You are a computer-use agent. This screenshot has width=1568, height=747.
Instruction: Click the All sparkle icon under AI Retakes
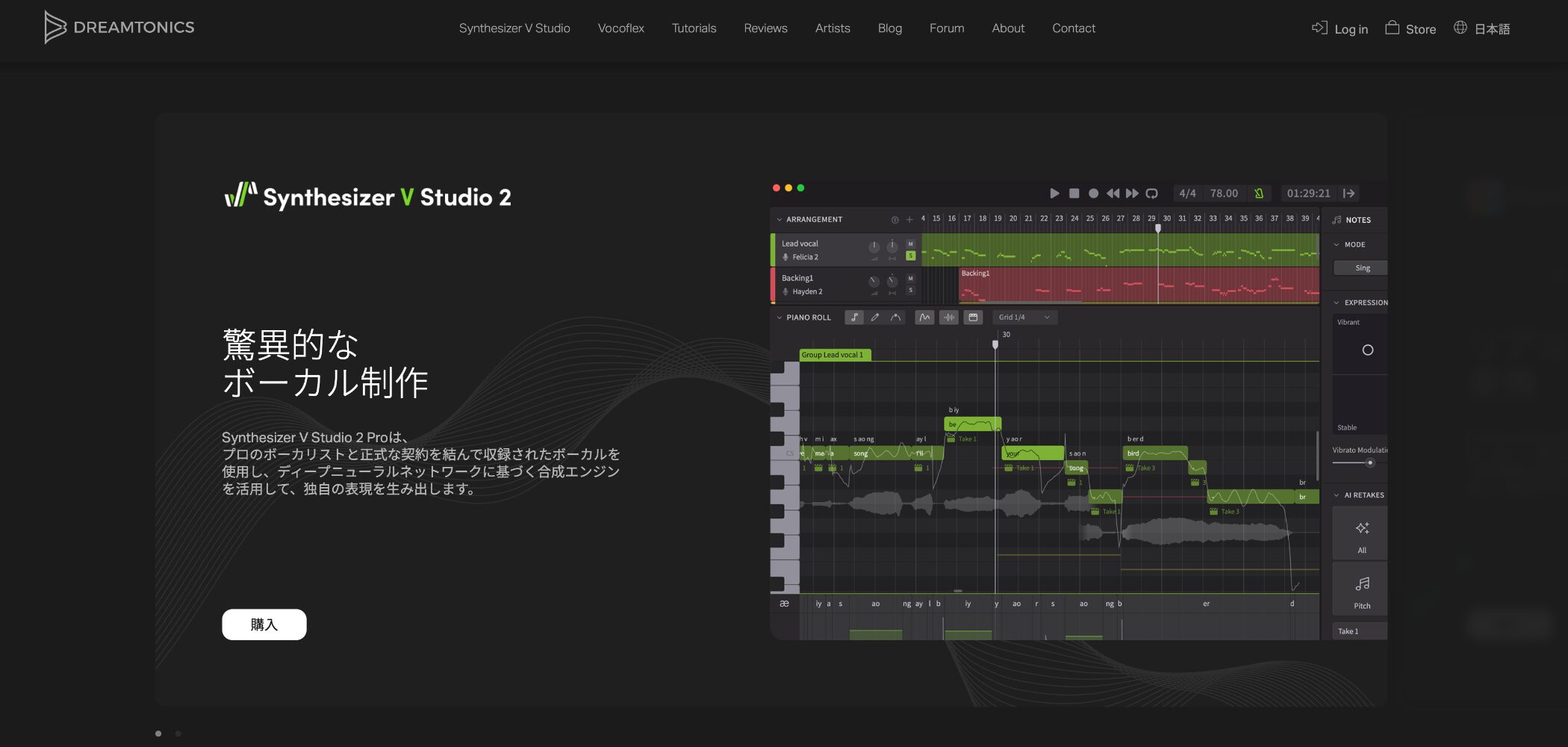click(x=1360, y=528)
